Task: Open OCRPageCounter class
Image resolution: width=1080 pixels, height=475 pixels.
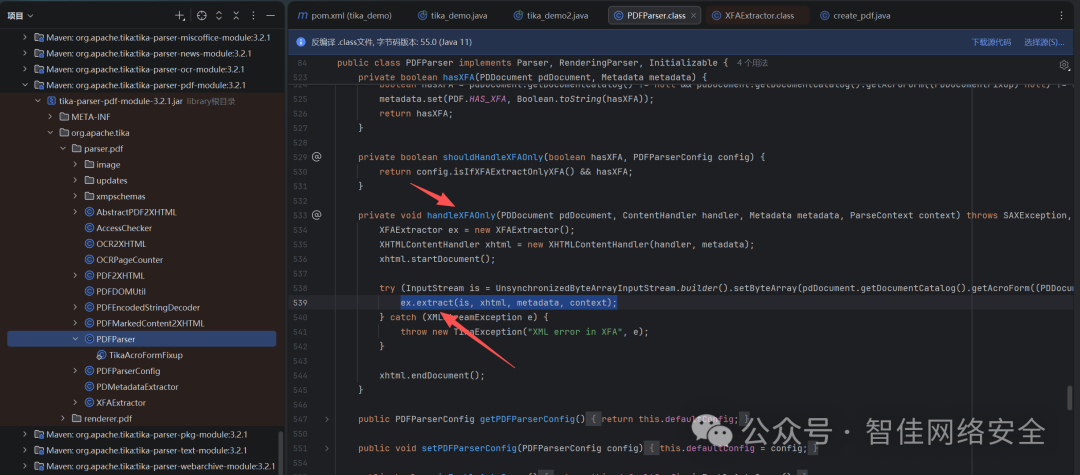Action: [129, 260]
